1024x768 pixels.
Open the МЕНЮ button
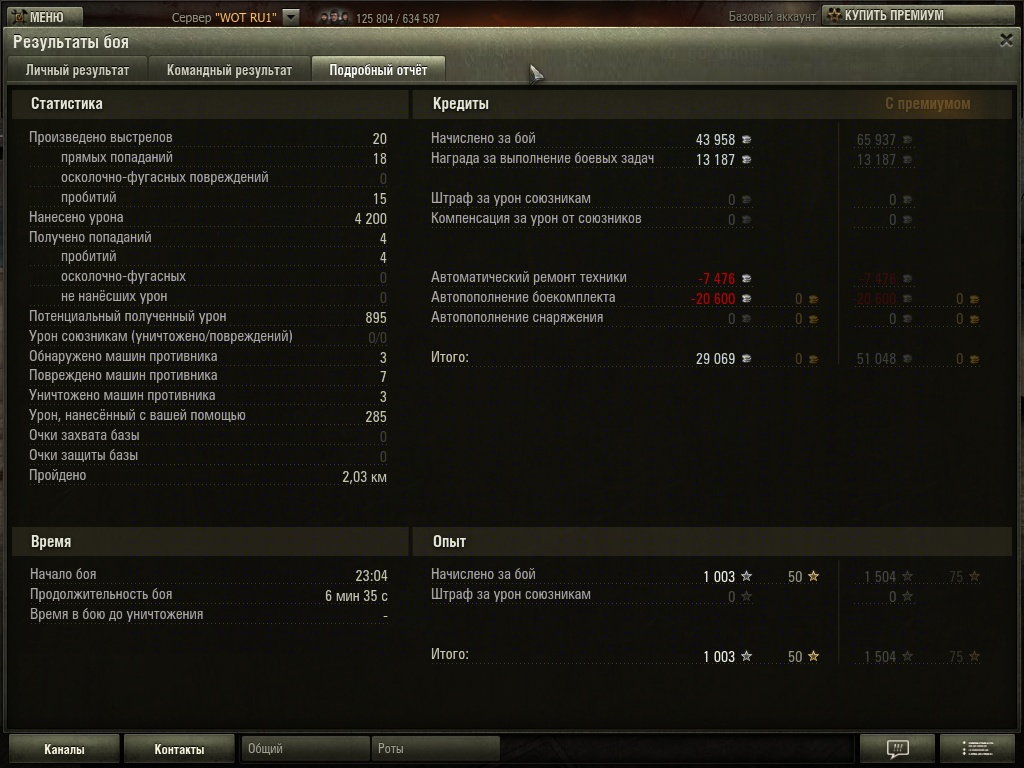(x=44, y=17)
